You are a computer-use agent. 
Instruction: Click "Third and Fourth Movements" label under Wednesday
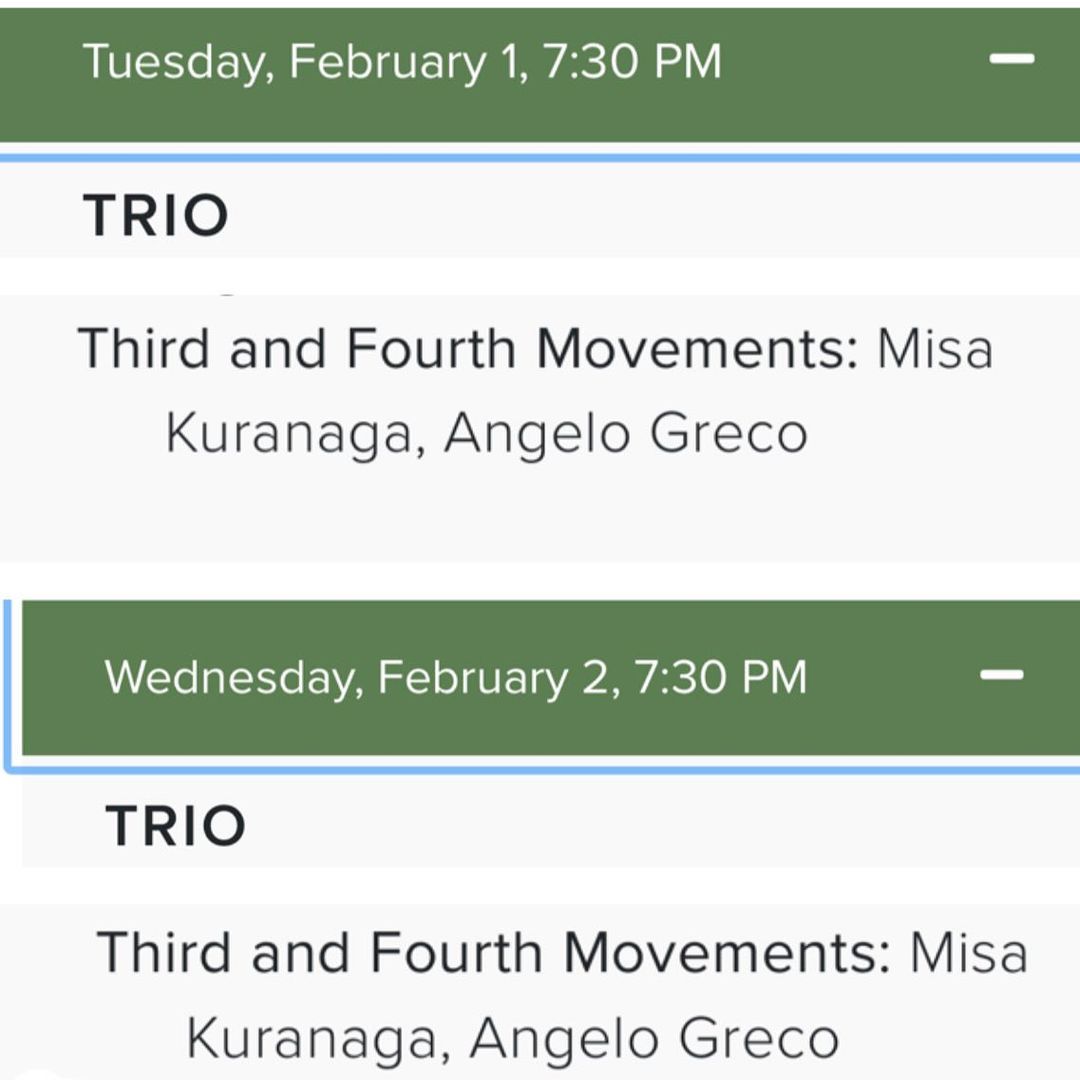tap(493, 952)
